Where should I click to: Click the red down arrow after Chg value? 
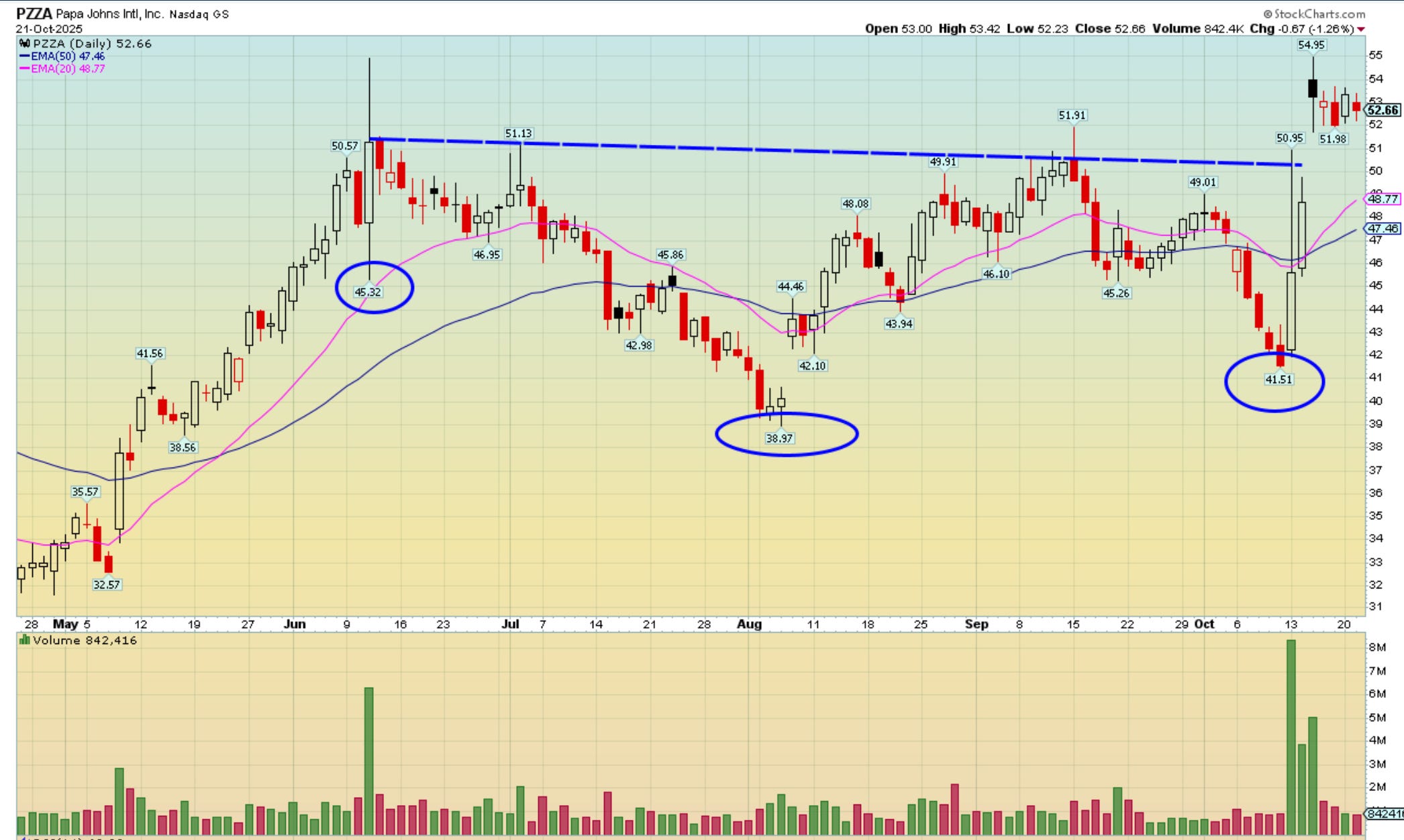click(x=1361, y=29)
